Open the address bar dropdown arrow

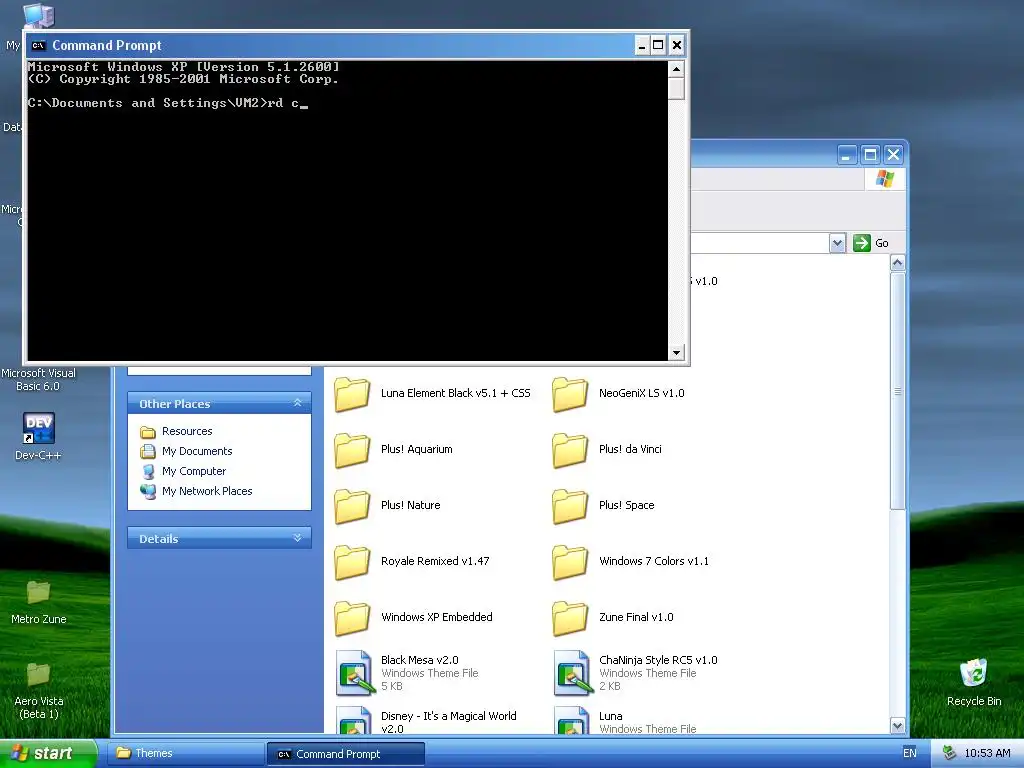tap(837, 243)
